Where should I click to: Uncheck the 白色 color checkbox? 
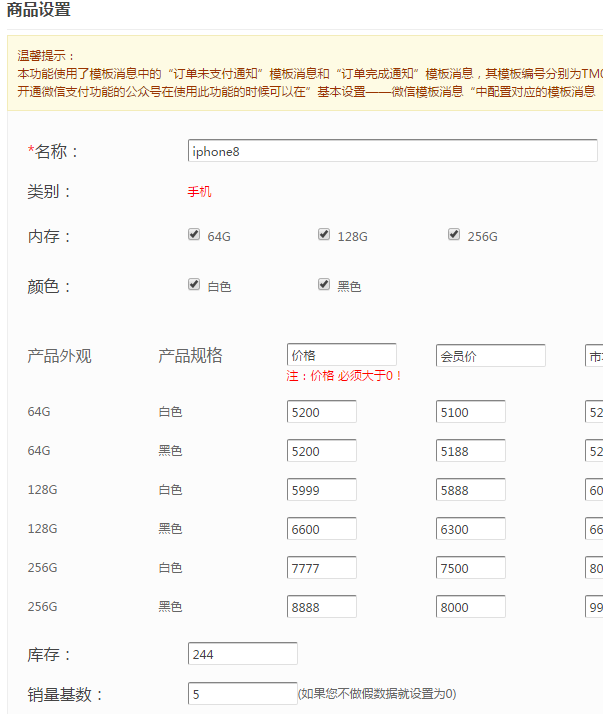point(194,285)
